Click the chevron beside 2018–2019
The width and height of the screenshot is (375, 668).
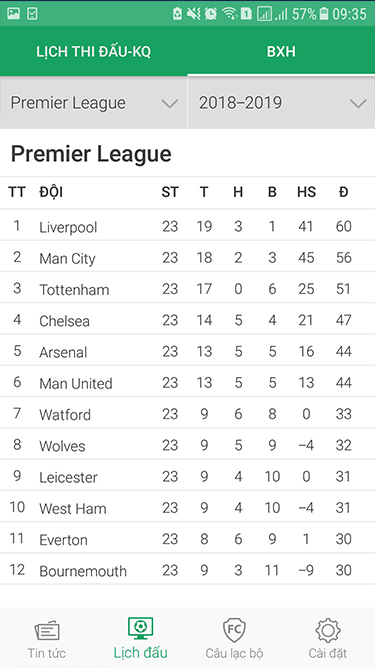[358, 104]
